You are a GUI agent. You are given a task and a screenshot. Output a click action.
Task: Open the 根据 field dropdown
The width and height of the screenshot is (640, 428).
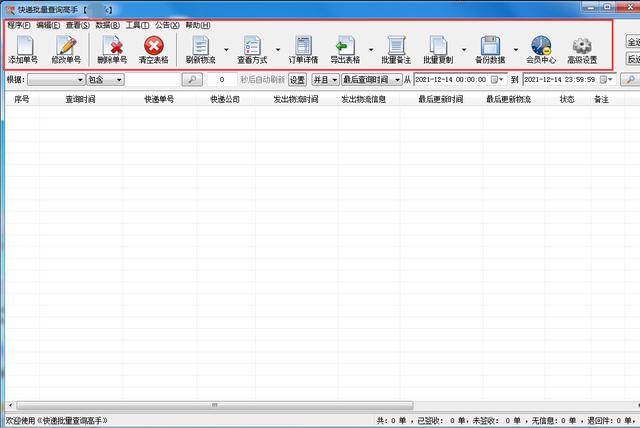(56, 80)
